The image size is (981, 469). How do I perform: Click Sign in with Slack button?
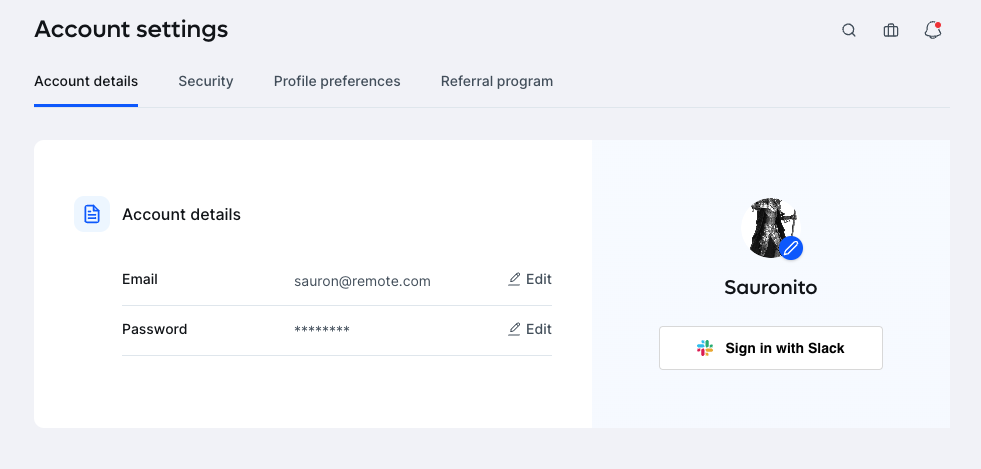click(771, 348)
